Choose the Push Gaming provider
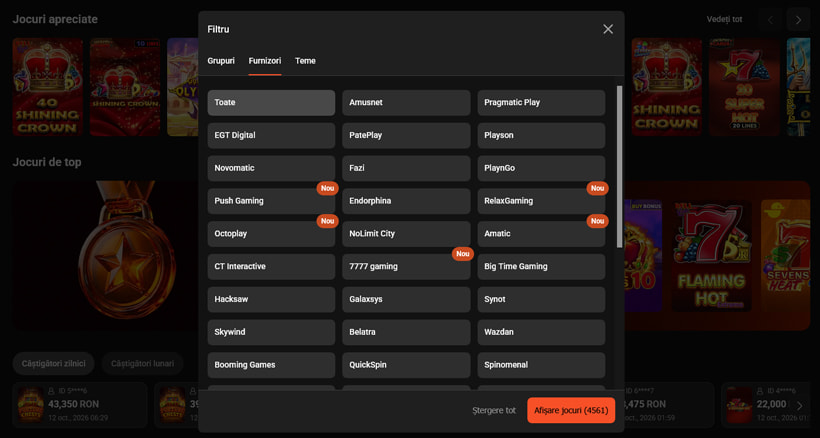The image size is (820, 438). tap(271, 201)
